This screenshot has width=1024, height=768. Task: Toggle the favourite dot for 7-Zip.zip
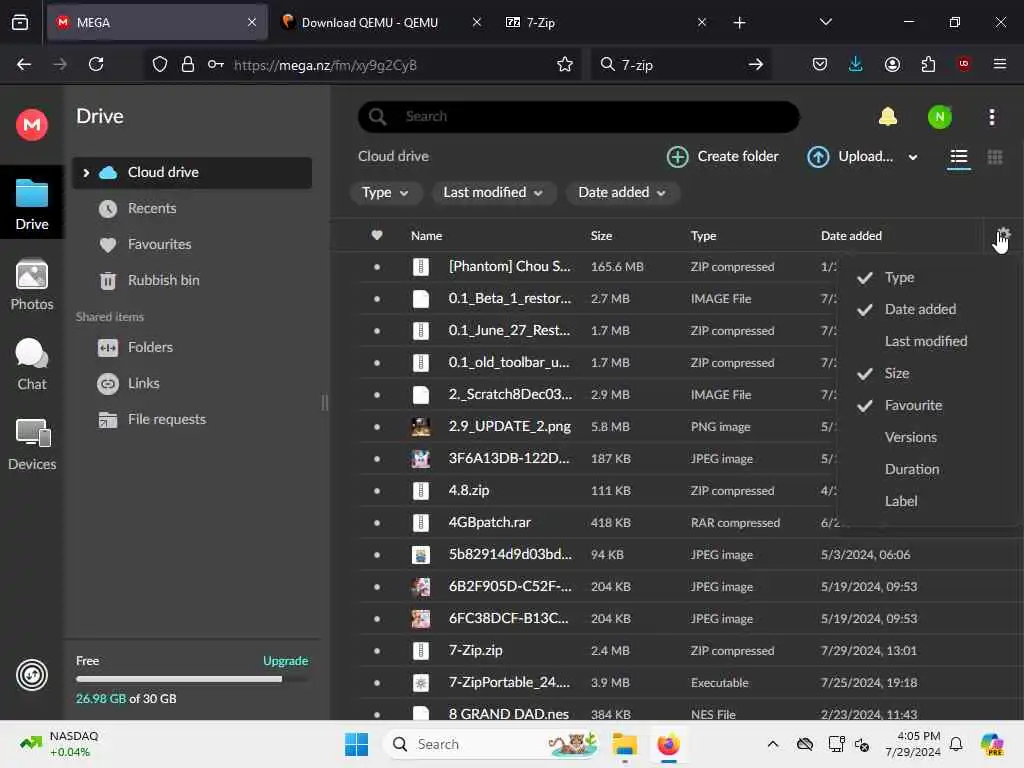click(377, 650)
